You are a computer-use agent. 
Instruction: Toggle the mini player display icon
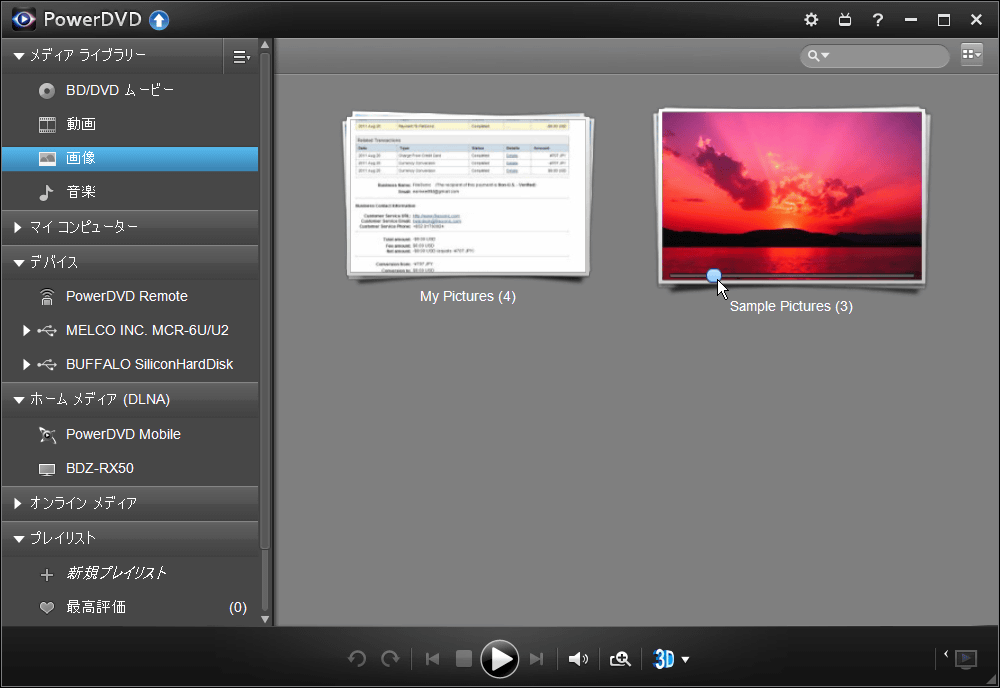(x=965, y=658)
